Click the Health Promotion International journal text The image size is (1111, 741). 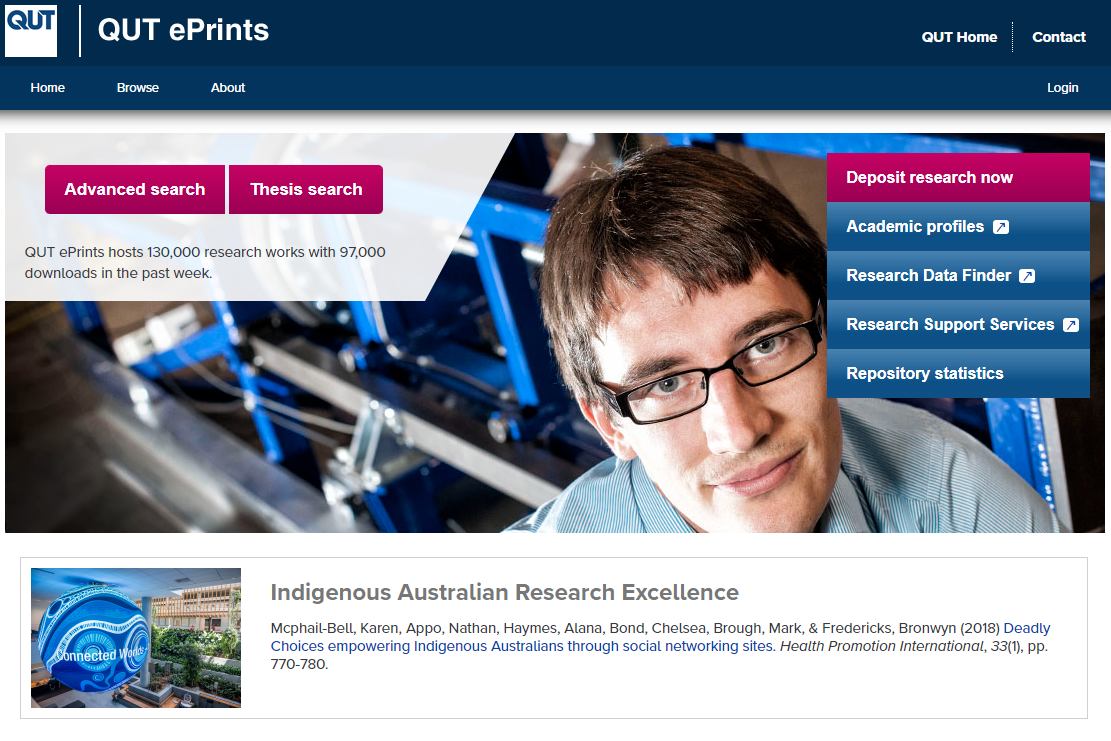click(x=881, y=646)
